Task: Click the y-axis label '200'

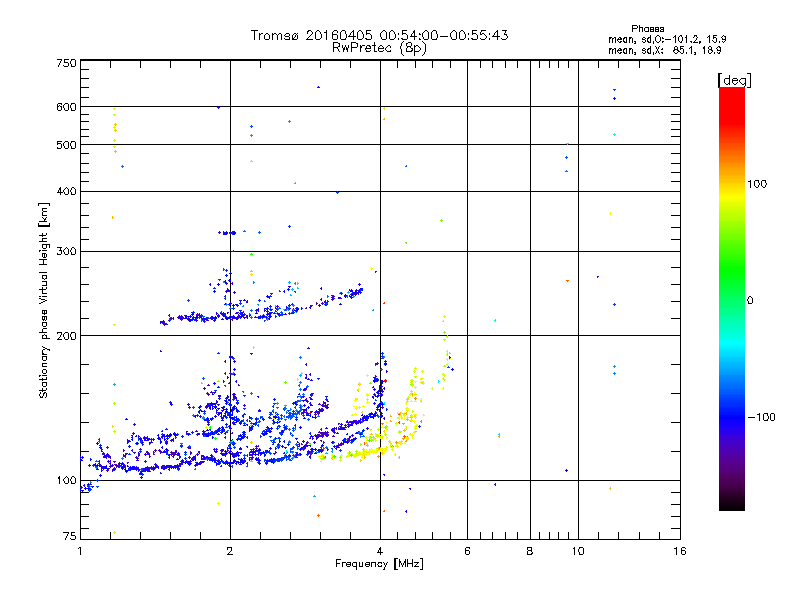Action: (x=66, y=336)
